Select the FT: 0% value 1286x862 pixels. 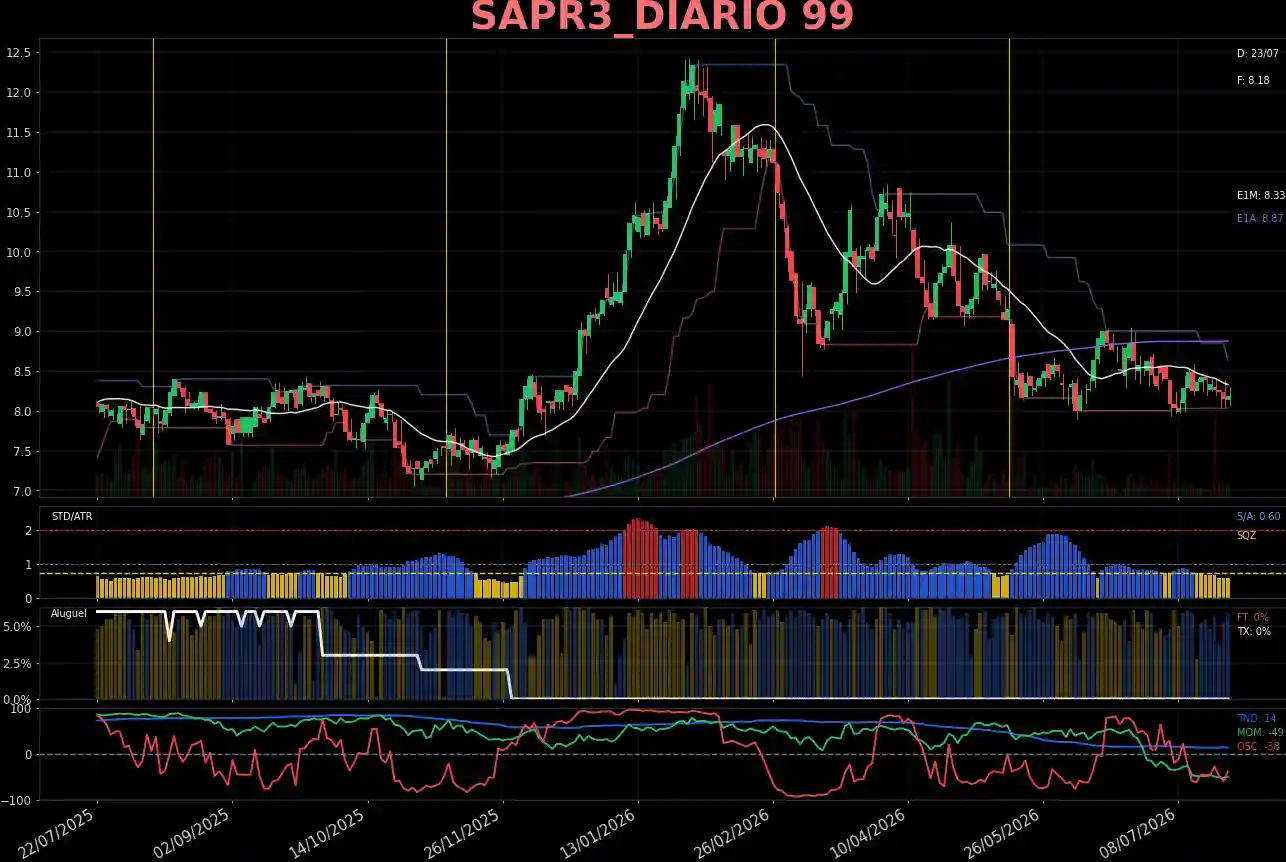tap(1253, 618)
